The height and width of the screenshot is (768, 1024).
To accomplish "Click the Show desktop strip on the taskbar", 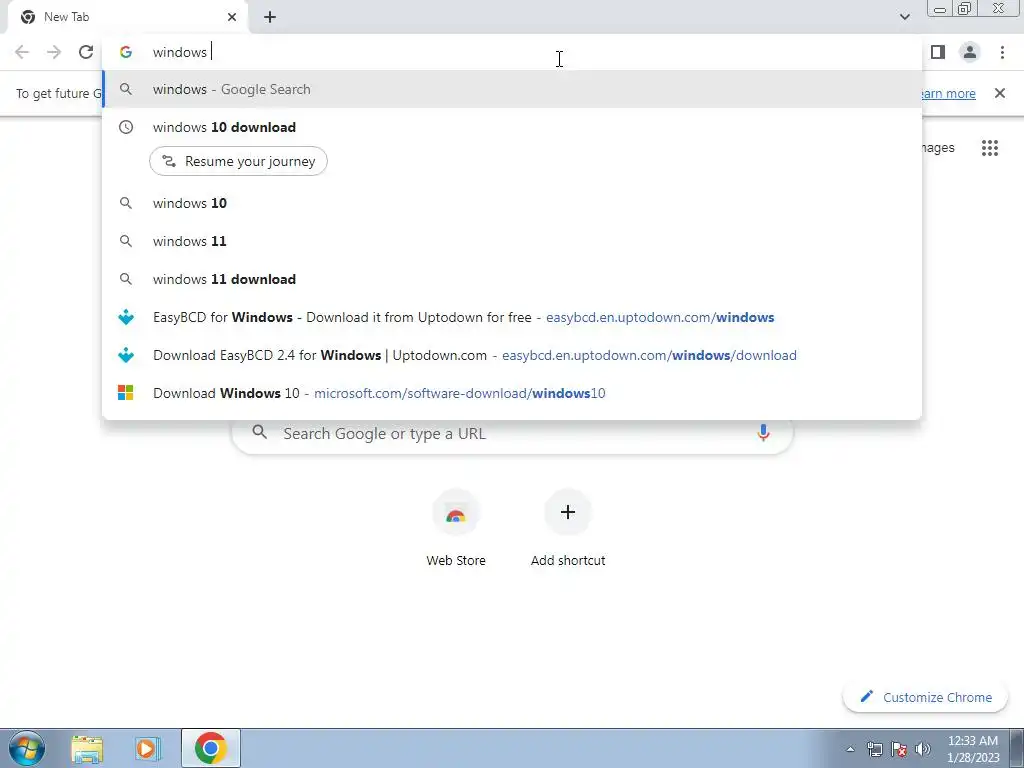I will [1017, 749].
